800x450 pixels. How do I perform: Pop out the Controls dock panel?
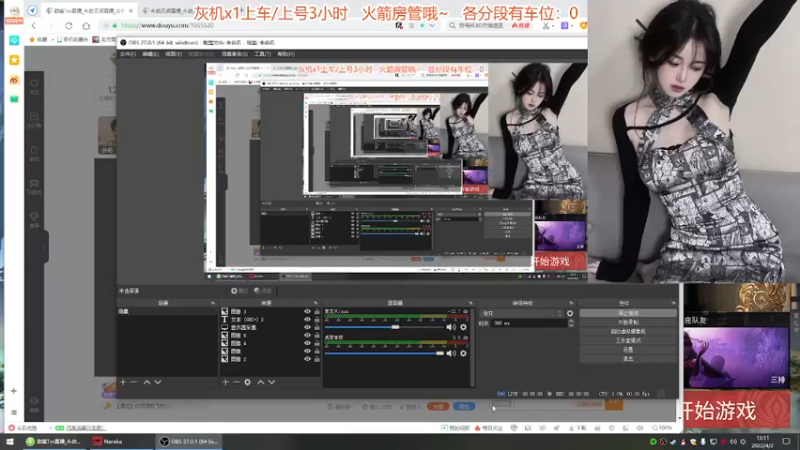[x=674, y=303]
